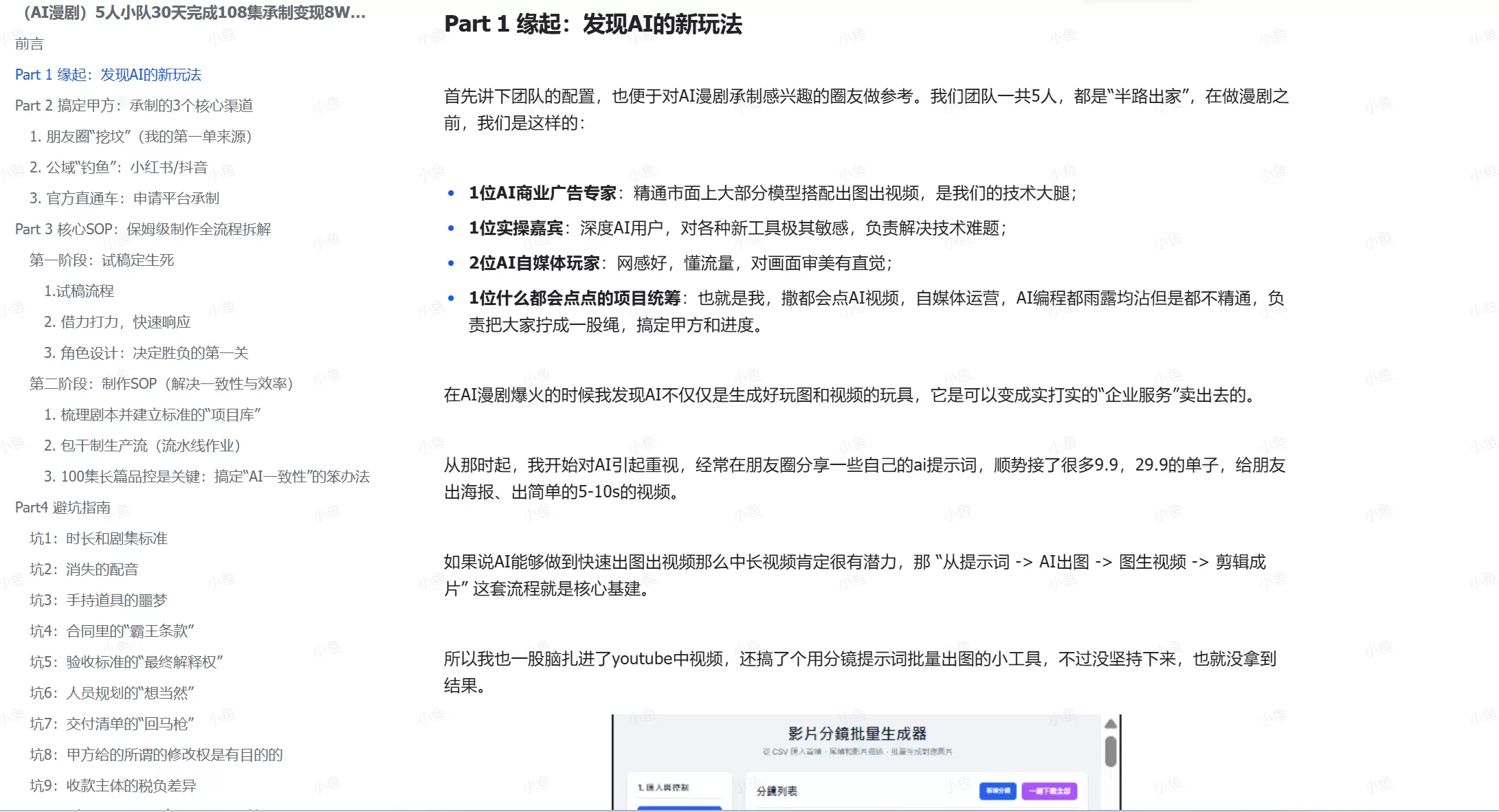Select "坑9：收款主体的税负差异"
This screenshot has height=812, width=1499.
click(x=115, y=785)
